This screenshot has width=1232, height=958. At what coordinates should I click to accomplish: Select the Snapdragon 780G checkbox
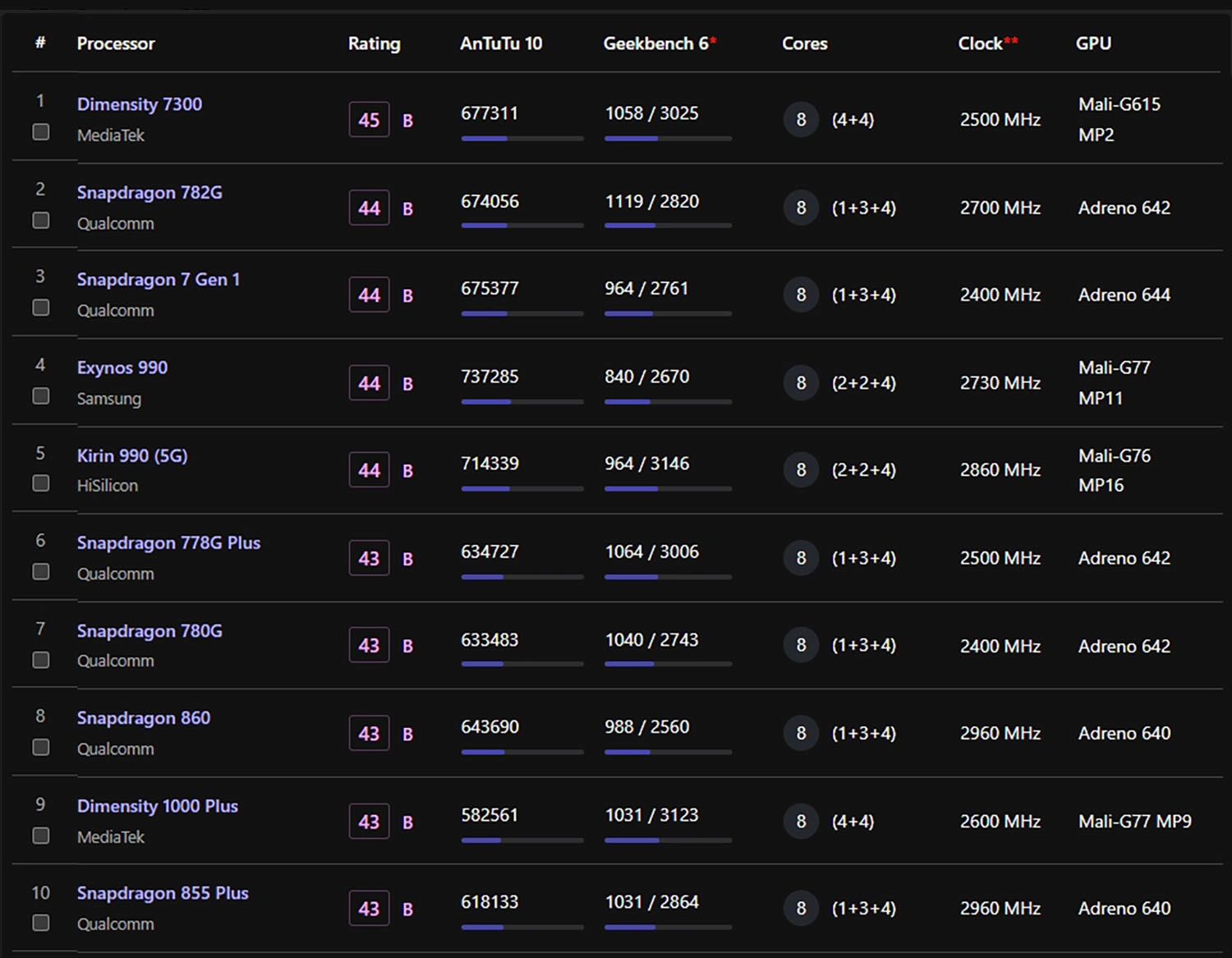[40, 660]
